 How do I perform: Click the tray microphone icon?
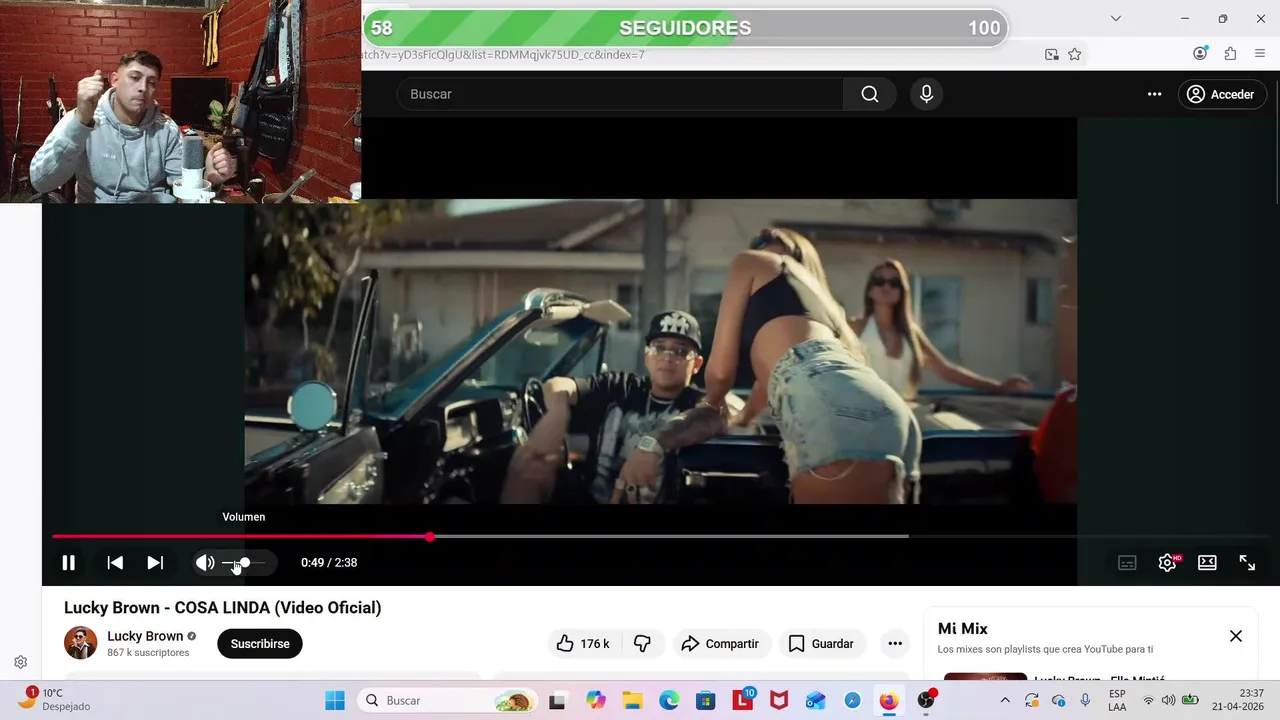pyautogui.click(x=1085, y=701)
